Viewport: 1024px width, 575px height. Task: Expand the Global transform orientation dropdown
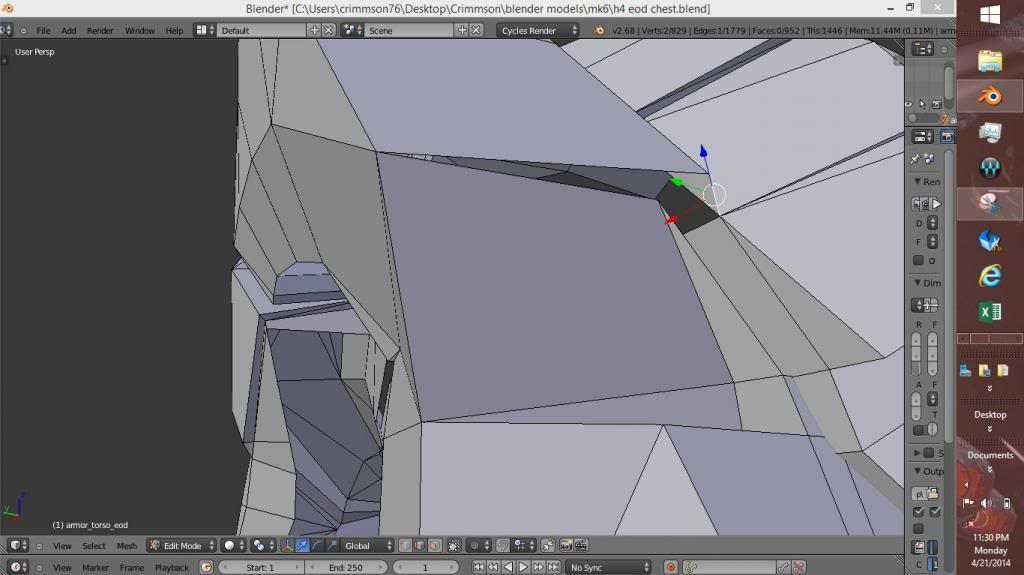point(368,546)
